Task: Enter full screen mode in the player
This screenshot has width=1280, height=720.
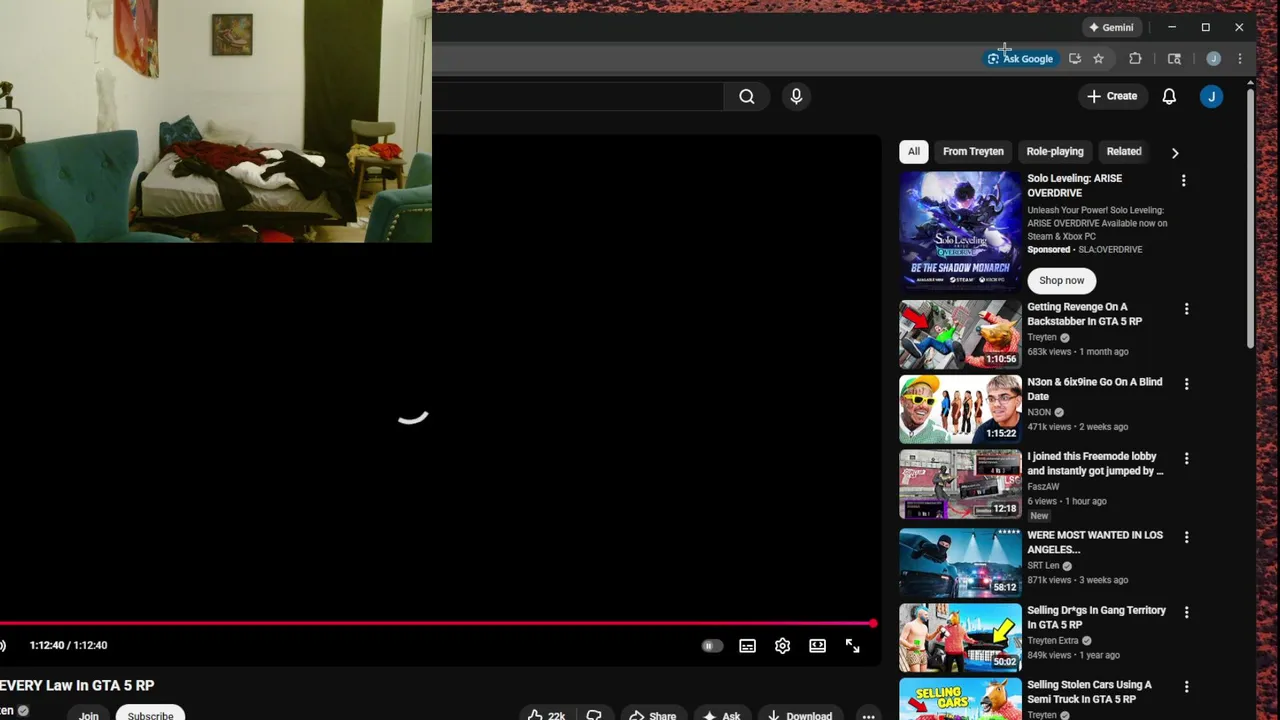Action: tap(852, 646)
